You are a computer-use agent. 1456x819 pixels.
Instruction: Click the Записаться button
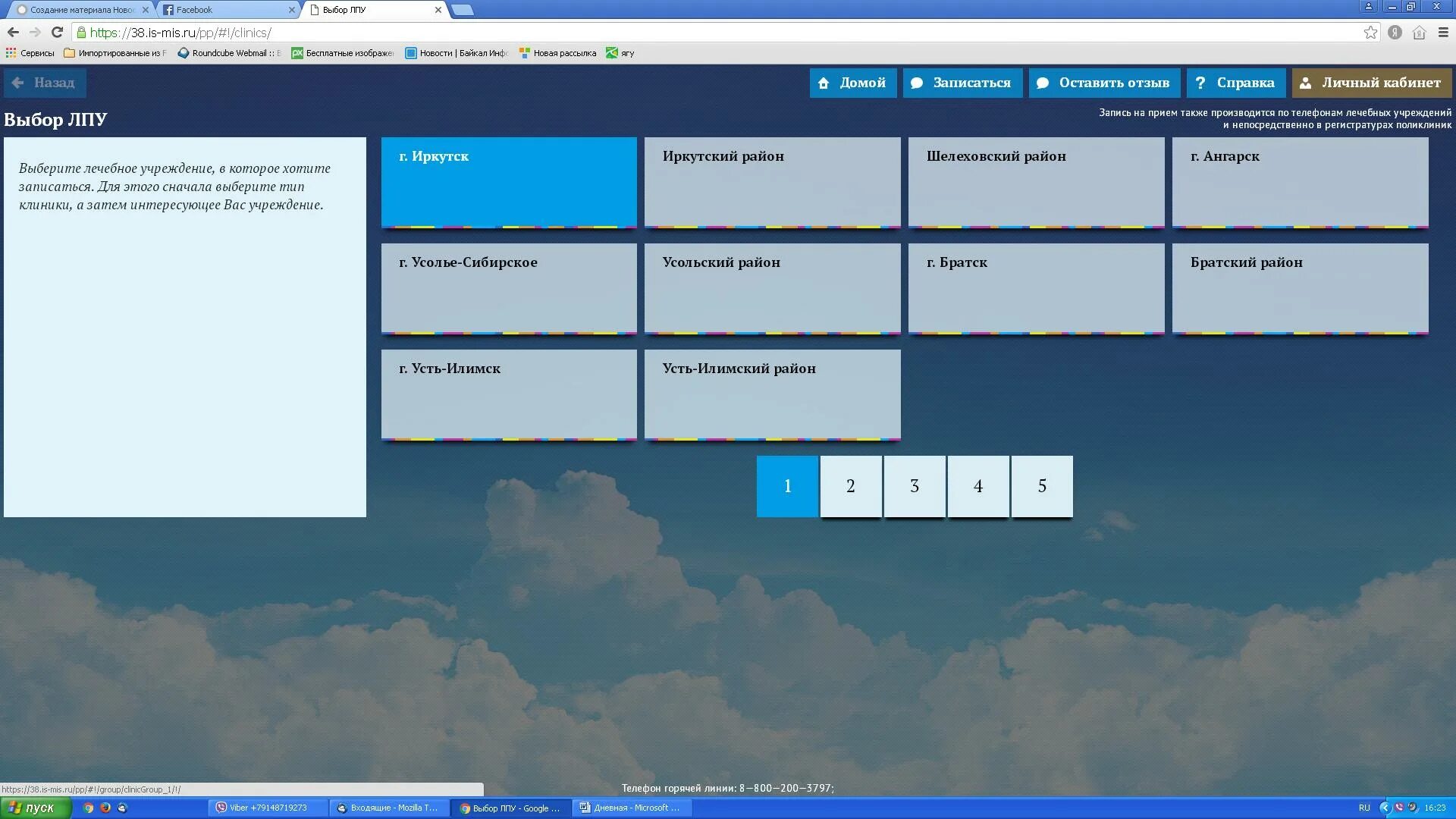[x=962, y=83]
